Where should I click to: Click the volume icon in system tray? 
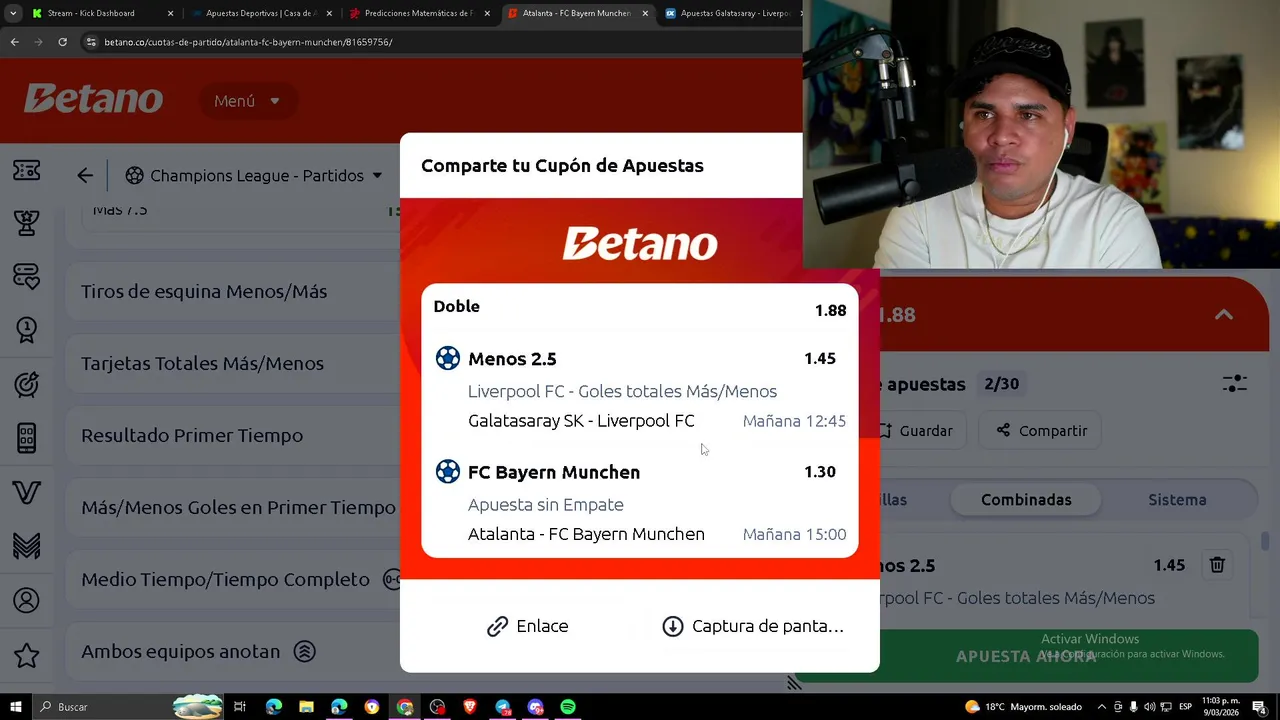pyautogui.click(x=1150, y=707)
